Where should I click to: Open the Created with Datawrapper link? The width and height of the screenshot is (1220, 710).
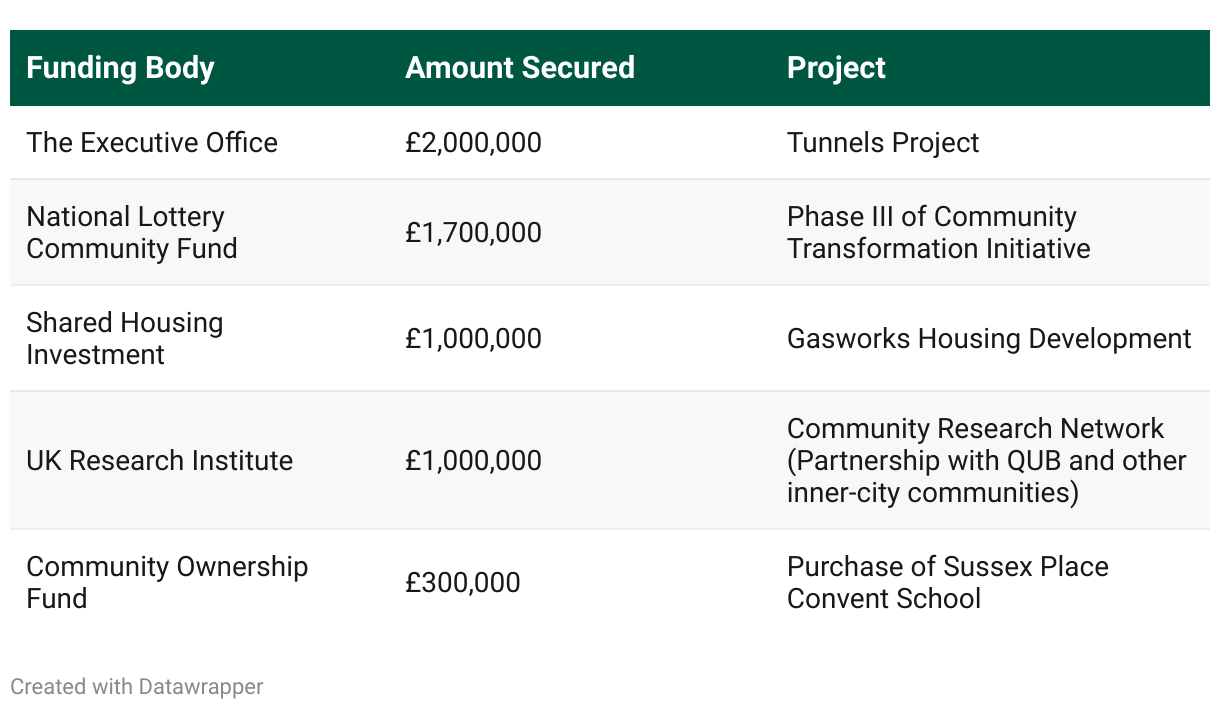(137, 687)
